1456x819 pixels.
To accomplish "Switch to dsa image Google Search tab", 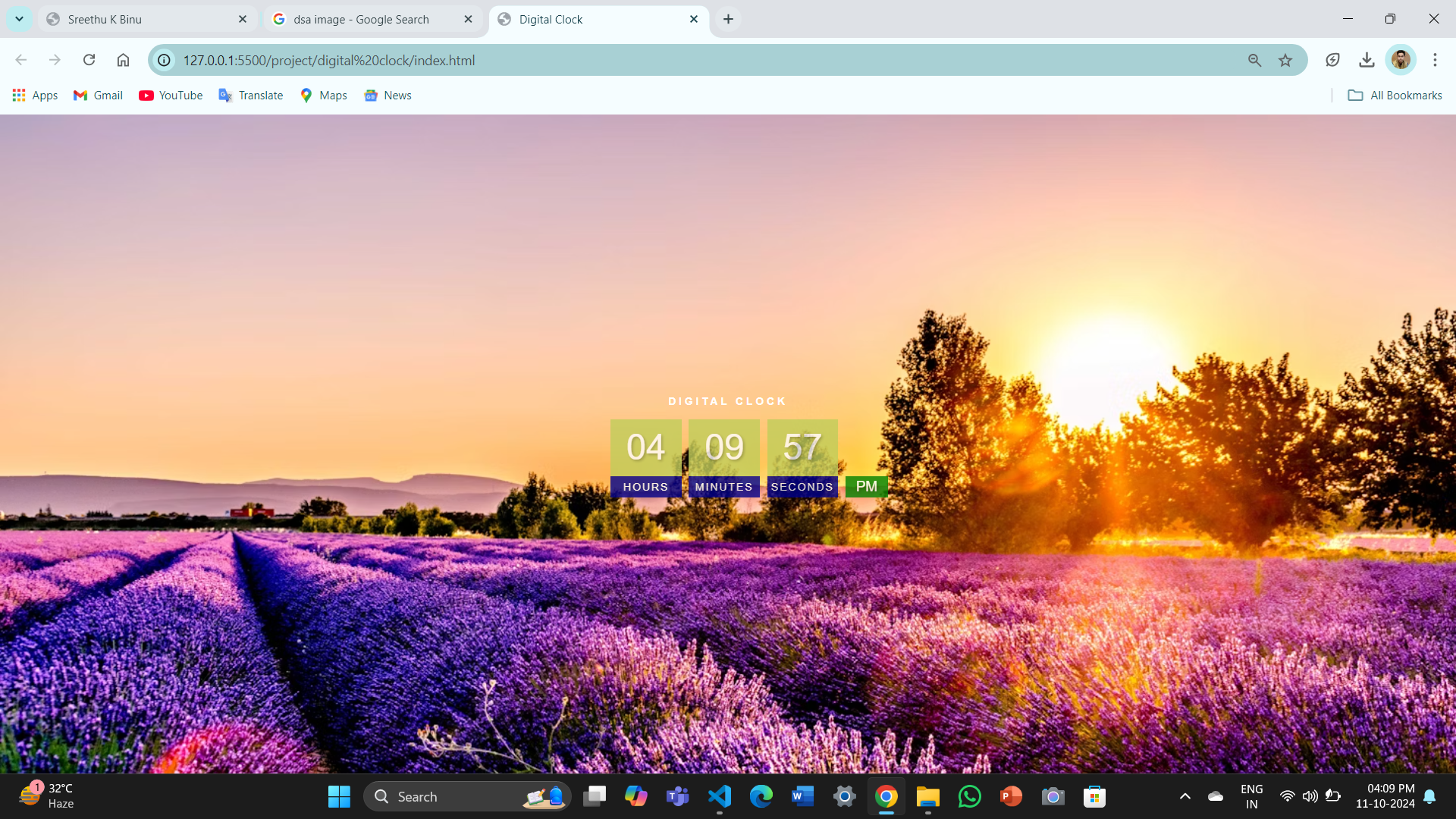I will (x=361, y=20).
